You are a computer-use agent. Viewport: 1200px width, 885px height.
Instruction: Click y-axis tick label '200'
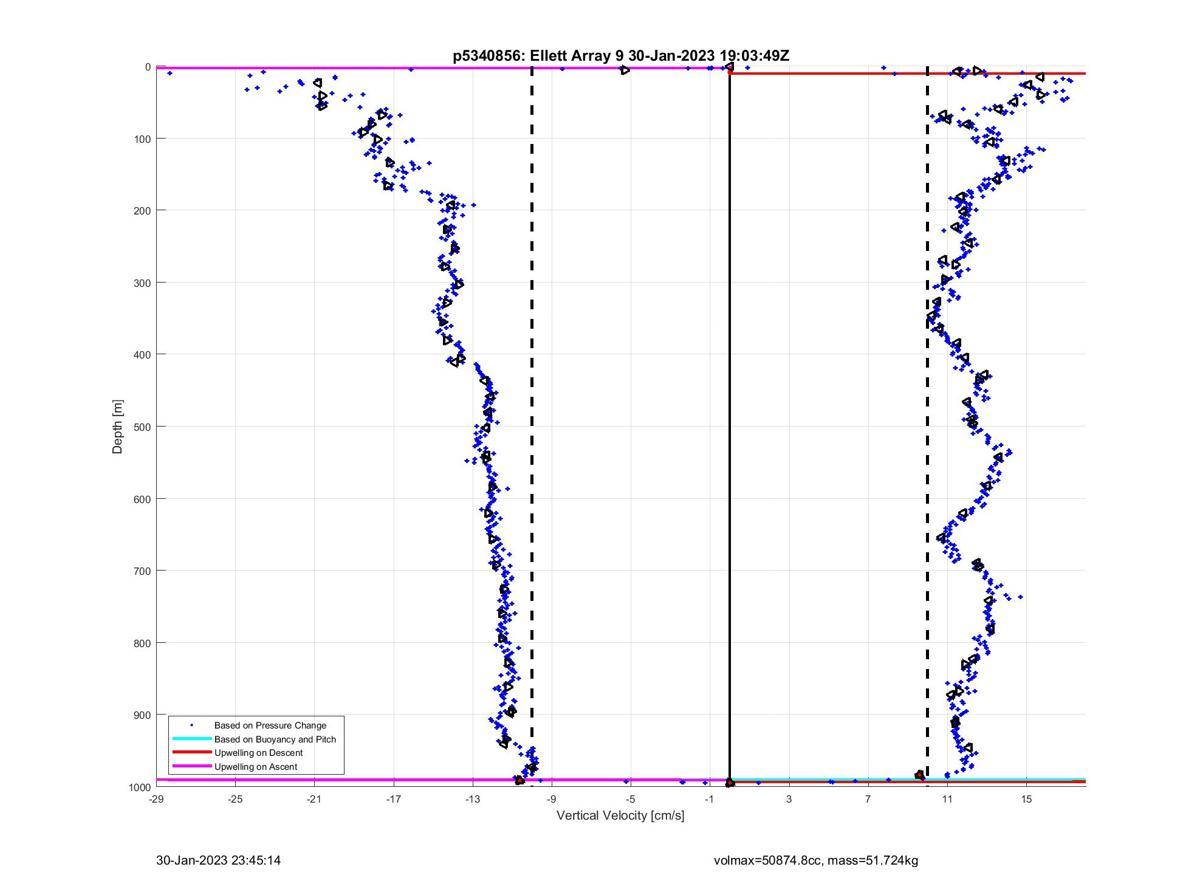(142, 210)
